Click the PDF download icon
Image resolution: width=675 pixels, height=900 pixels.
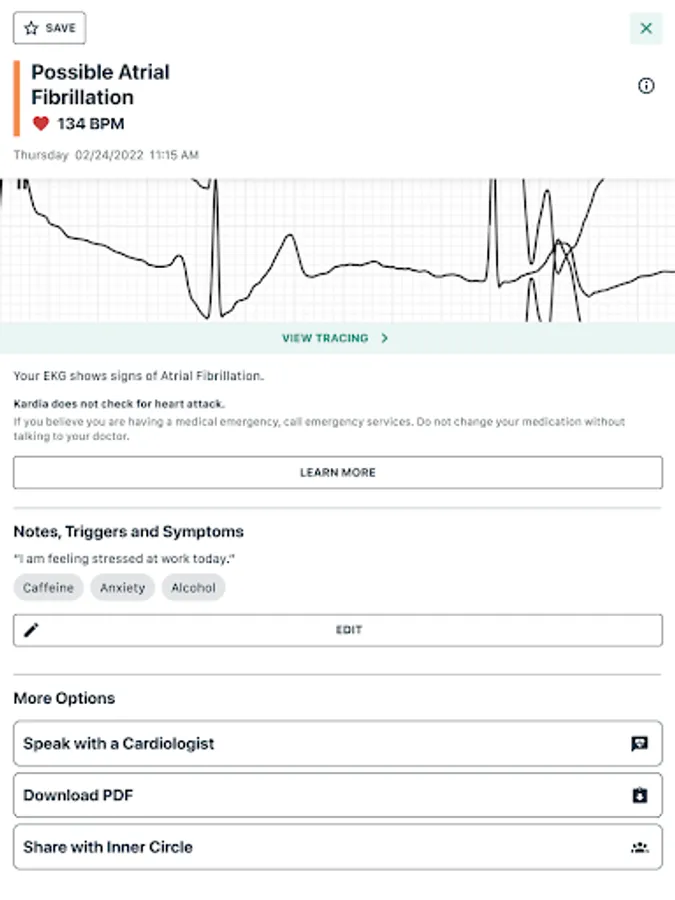coord(640,796)
